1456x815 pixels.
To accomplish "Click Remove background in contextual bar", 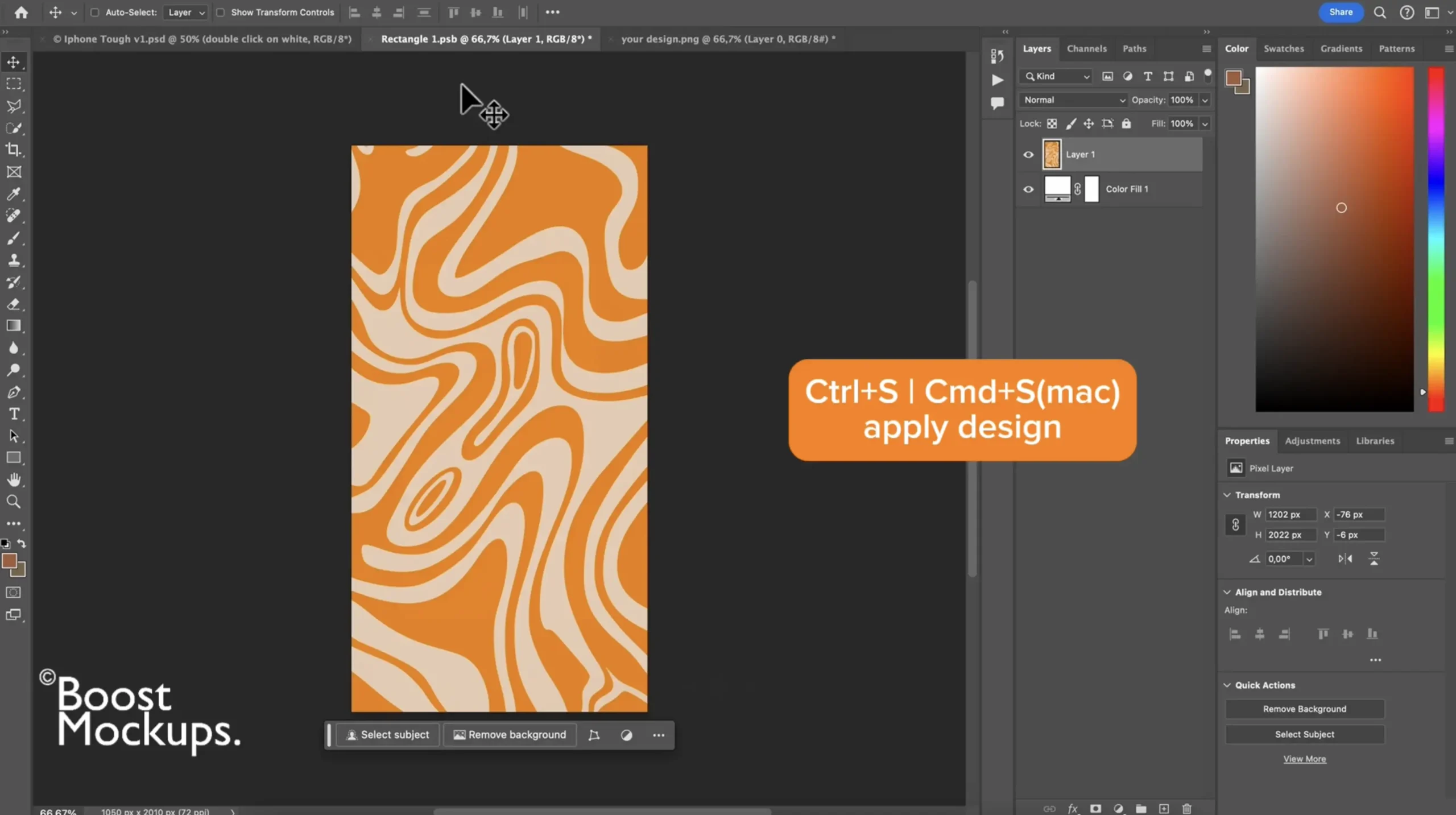I will coord(510,735).
